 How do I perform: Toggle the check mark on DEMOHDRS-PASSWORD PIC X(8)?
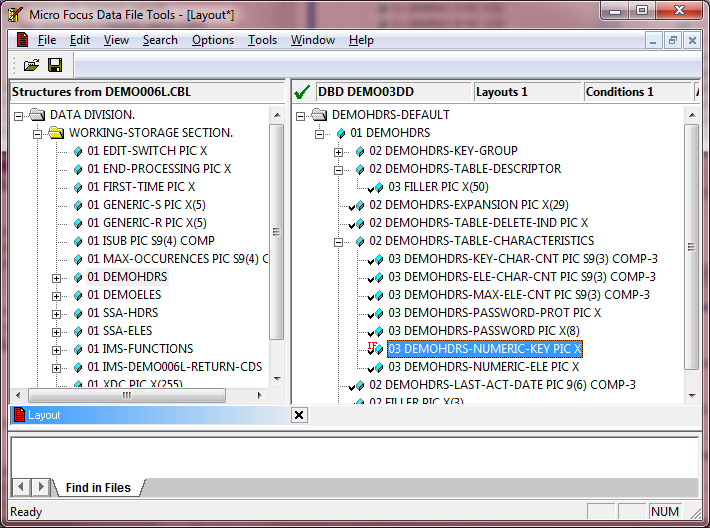click(374, 331)
